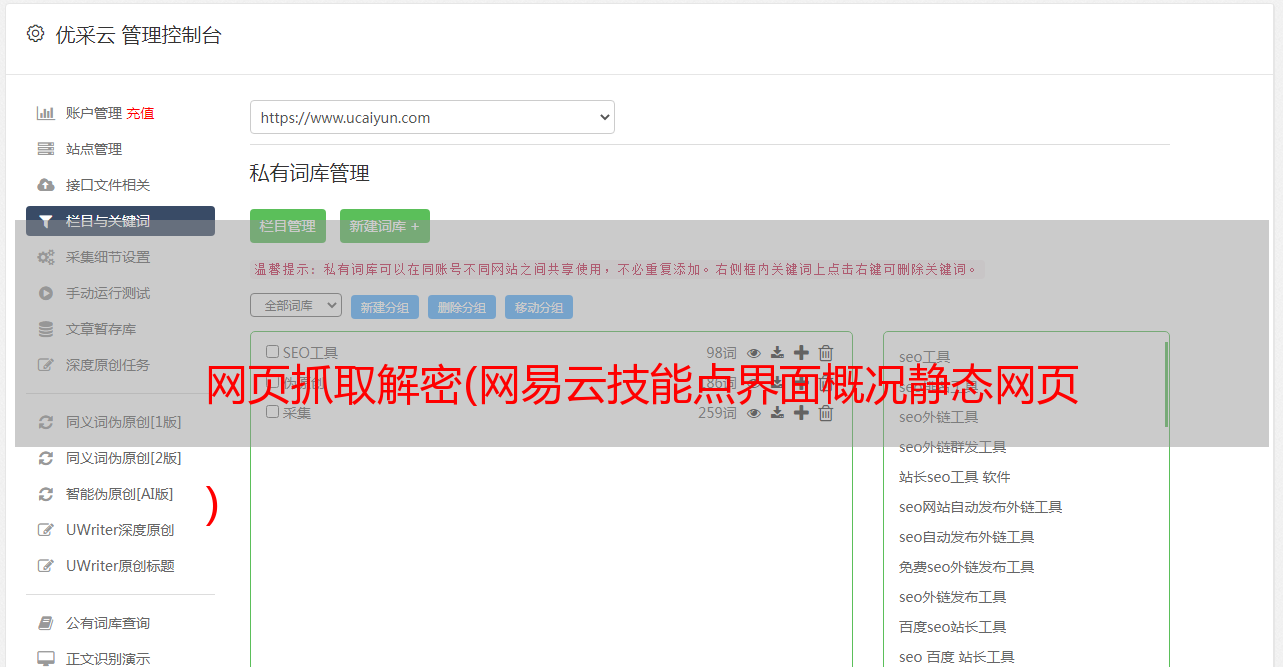This screenshot has width=1283, height=667.
Task: Click the 259词 count in the 采集 row
Action: pos(717,413)
